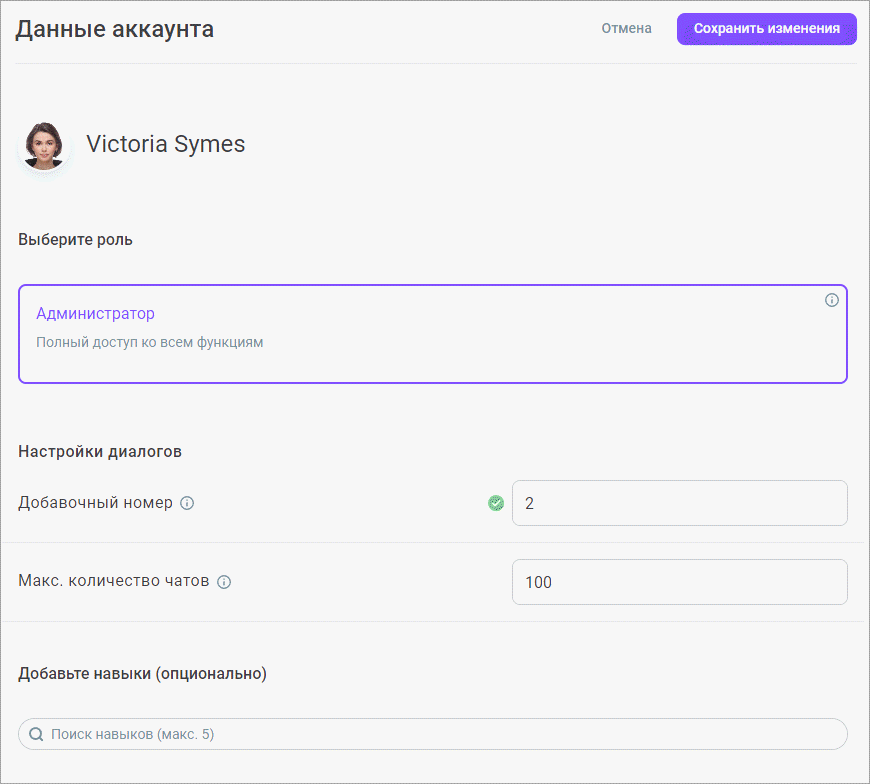Viewport: 870px width, 784px height.
Task: Click info icon beside Макс. количество чатов
Action: click(224, 582)
